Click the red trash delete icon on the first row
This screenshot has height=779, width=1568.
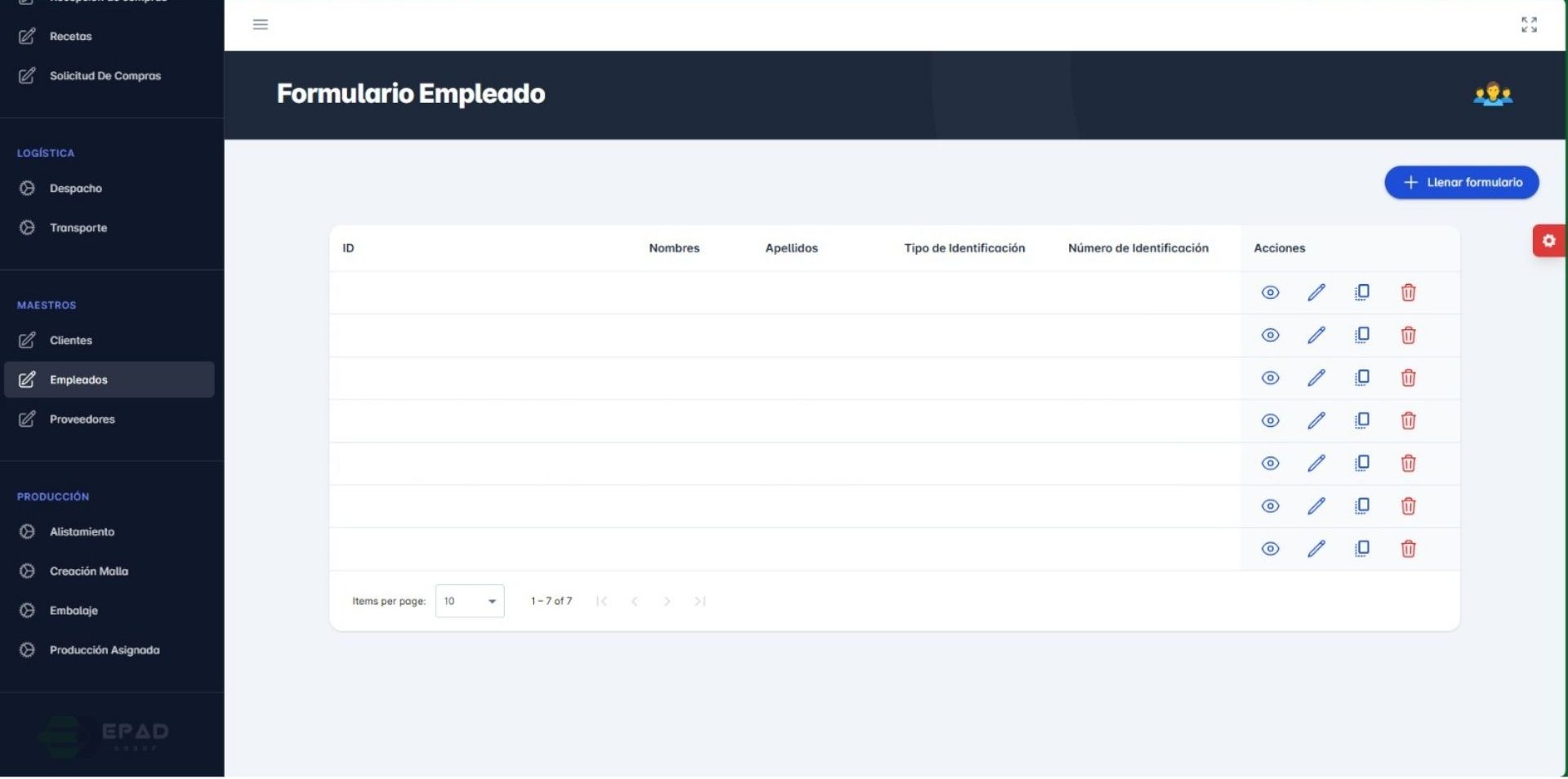tap(1408, 292)
